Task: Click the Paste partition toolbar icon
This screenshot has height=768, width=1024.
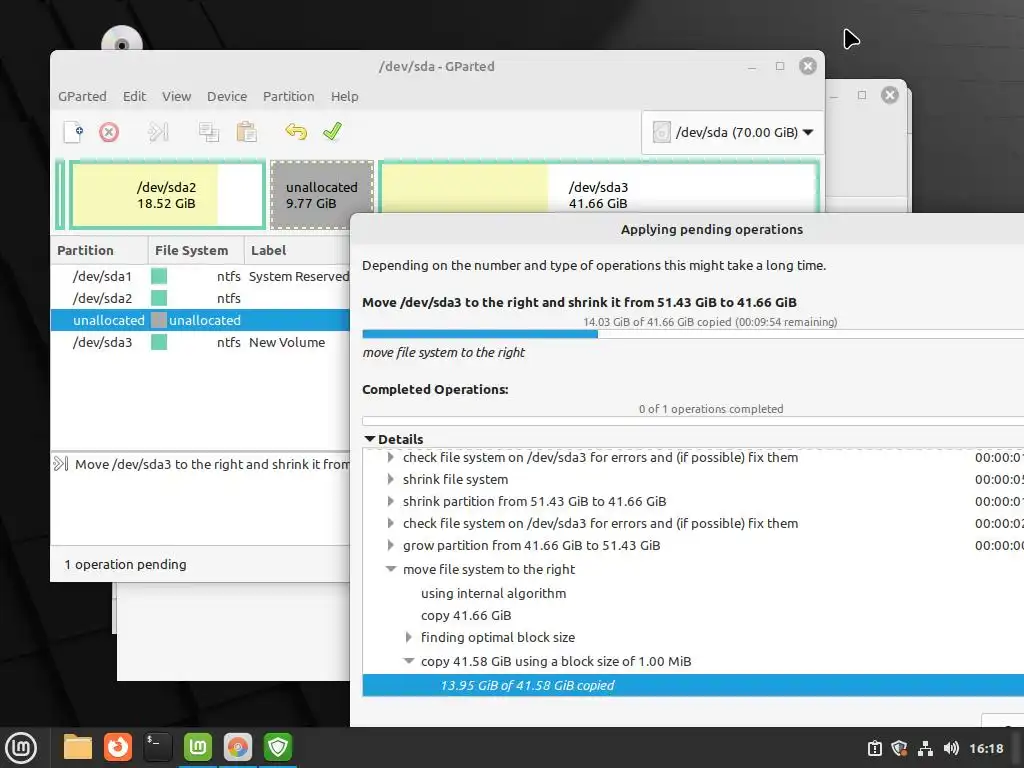Action: (x=246, y=132)
